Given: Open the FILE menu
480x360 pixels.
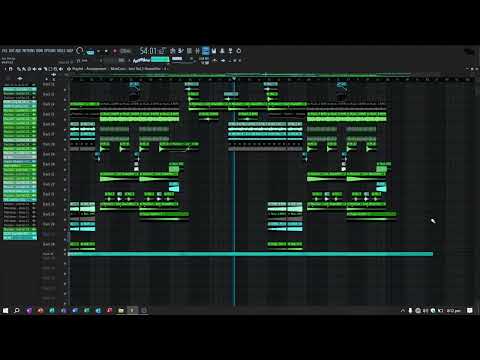Looking at the screenshot, I should pos(4,51).
